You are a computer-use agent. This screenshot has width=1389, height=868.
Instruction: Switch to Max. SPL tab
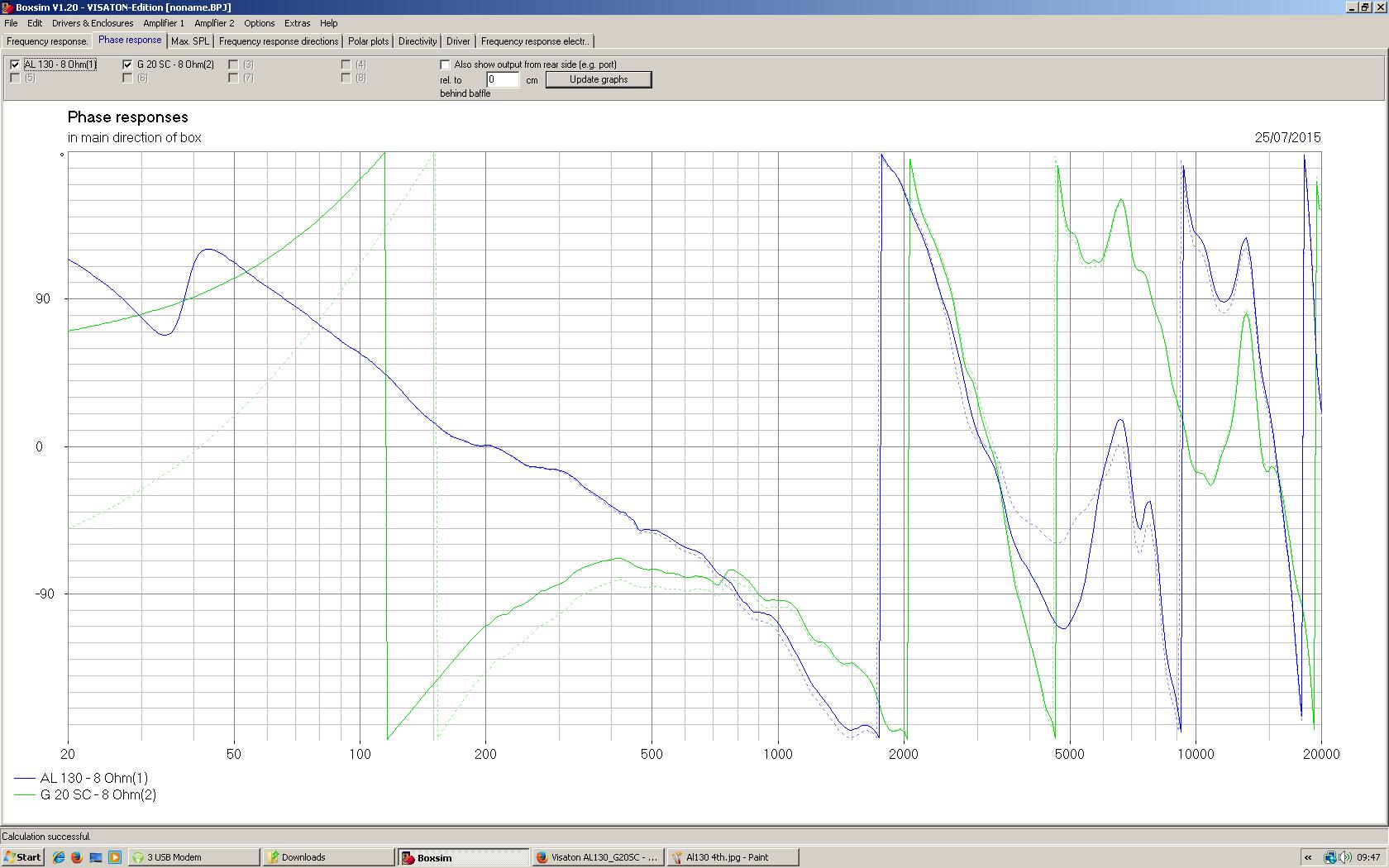[190, 41]
